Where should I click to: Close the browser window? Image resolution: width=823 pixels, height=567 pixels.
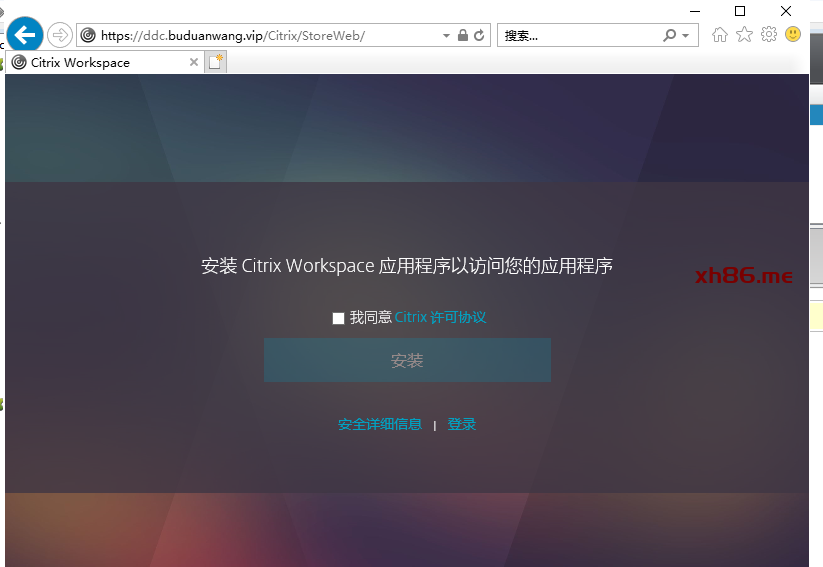coord(786,11)
